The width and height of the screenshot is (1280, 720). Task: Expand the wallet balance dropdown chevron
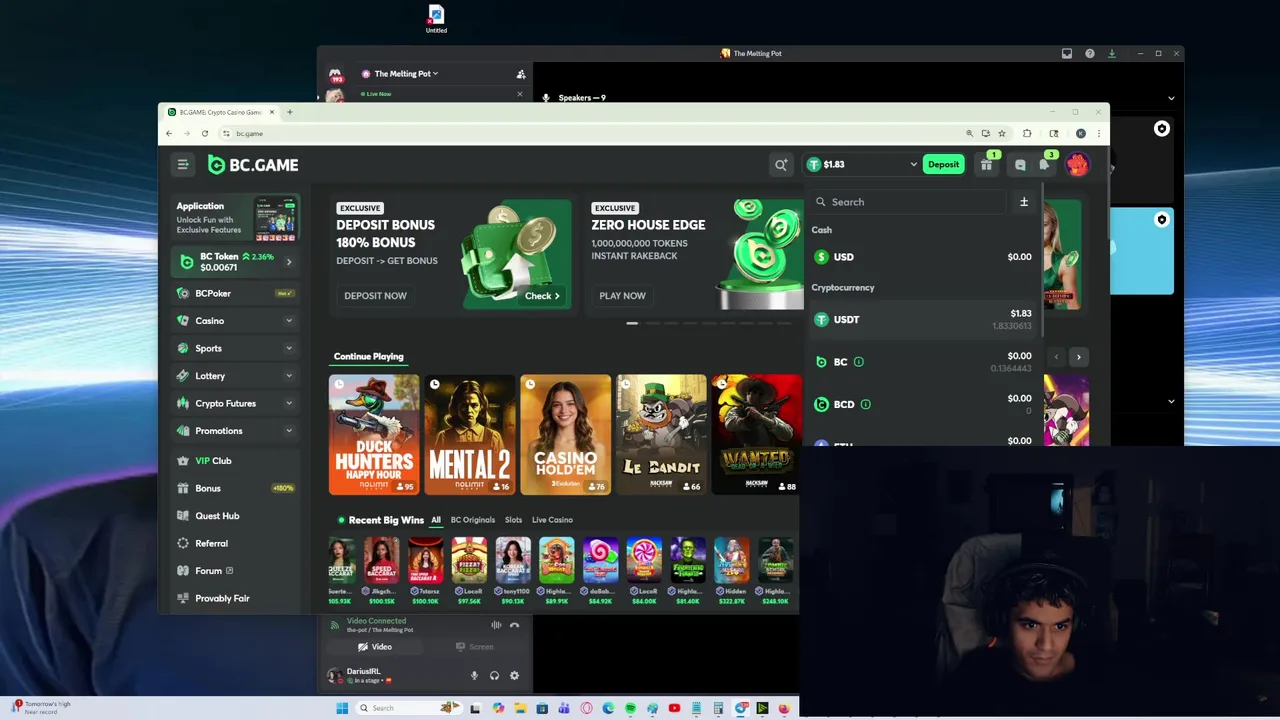[913, 165]
